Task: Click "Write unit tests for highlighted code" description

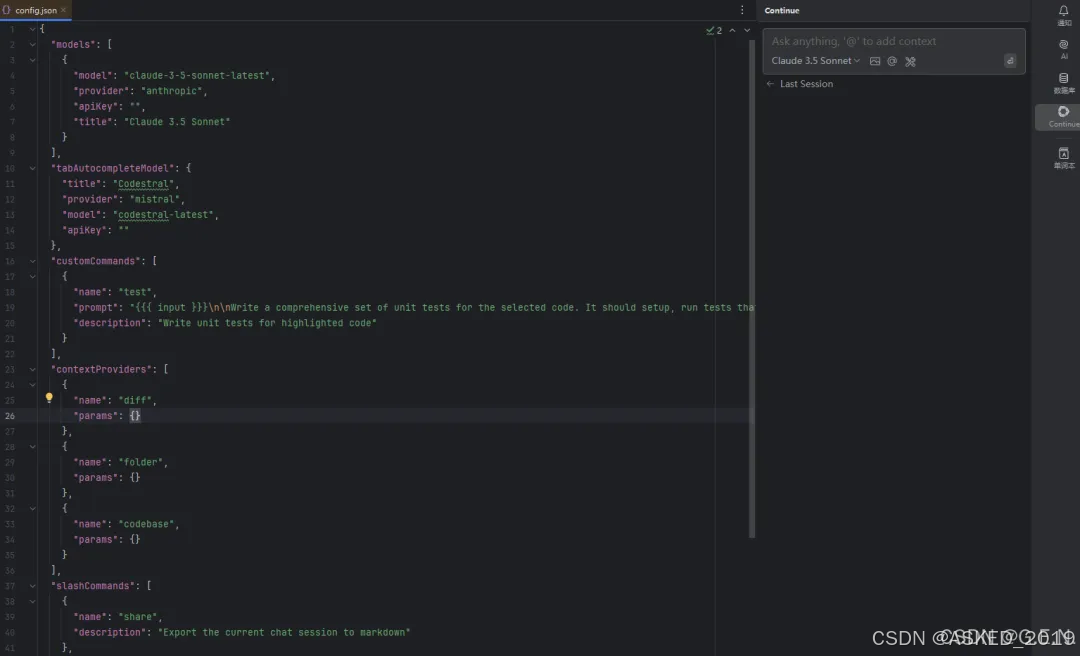Action: [x=267, y=323]
